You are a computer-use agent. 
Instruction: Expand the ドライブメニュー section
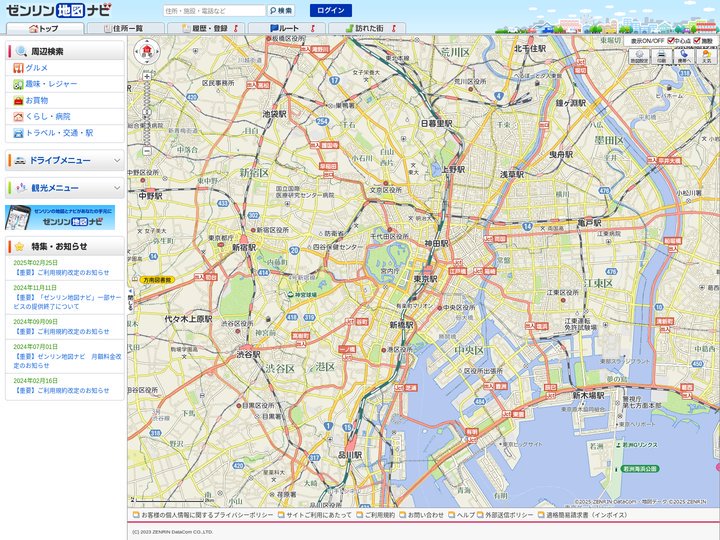(65, 160)
